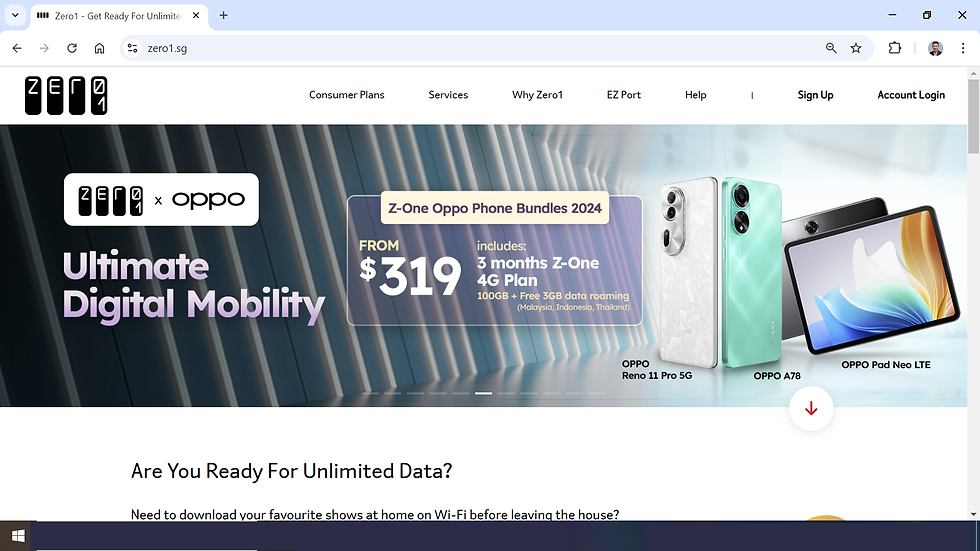Click the Zero1 logo in header
The height and width of the screenshot is (551, 980).
[x=66, y=96]
